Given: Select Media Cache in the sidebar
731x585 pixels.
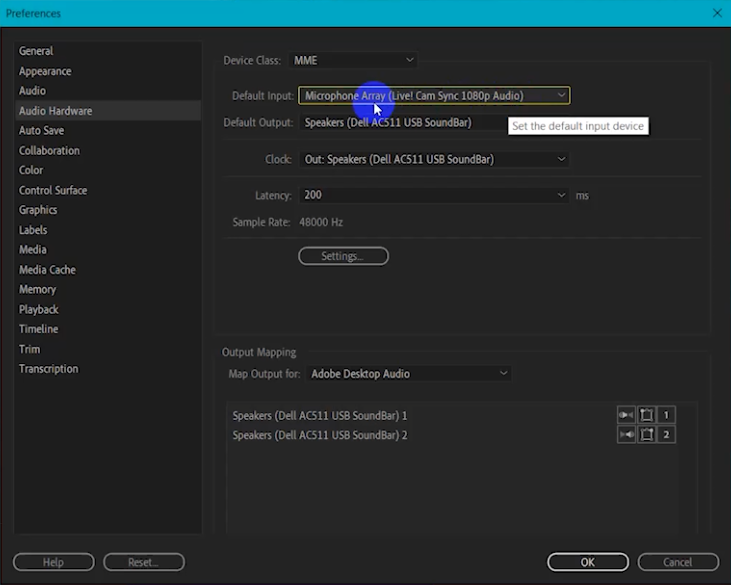Looking at the screenshot, I should pyautogui.click(x=47, y=270).
